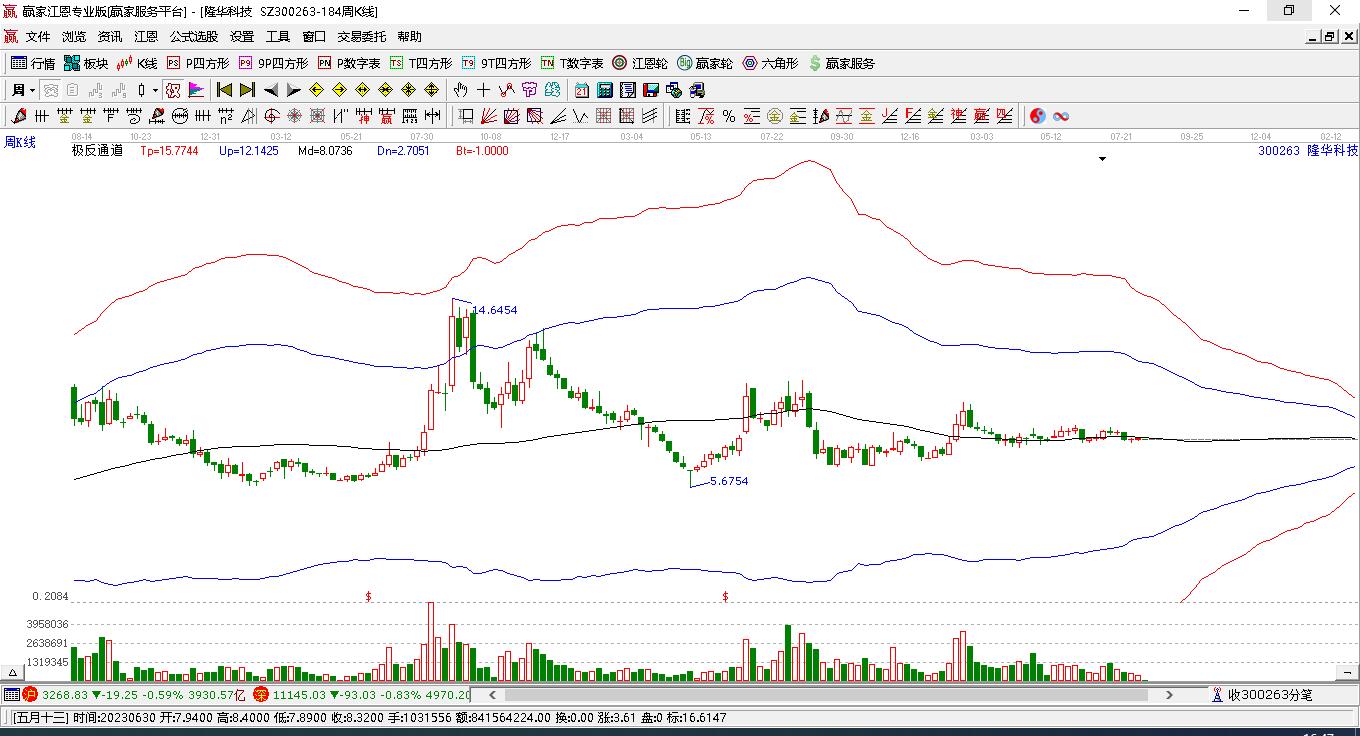This screenshot has height=736, width=1360.
Task: Open the 收300263分笔 status item
Action: 1262,695
